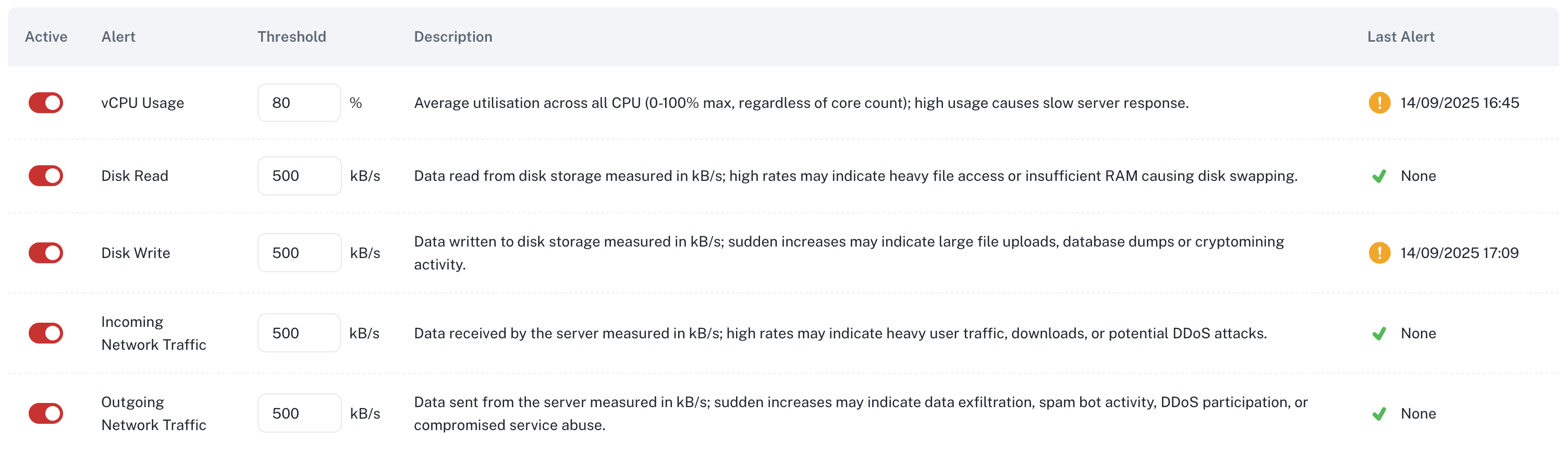Switch off Outgoing Network Traffic alert
The height and width of the screenshot is (465, 1568).
[x=46, y=413]
